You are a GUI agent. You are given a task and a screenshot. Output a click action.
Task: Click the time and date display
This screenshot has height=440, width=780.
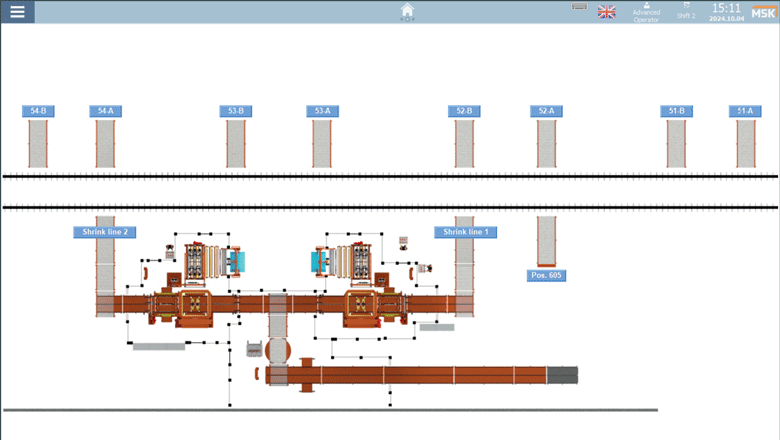[726, 12]
